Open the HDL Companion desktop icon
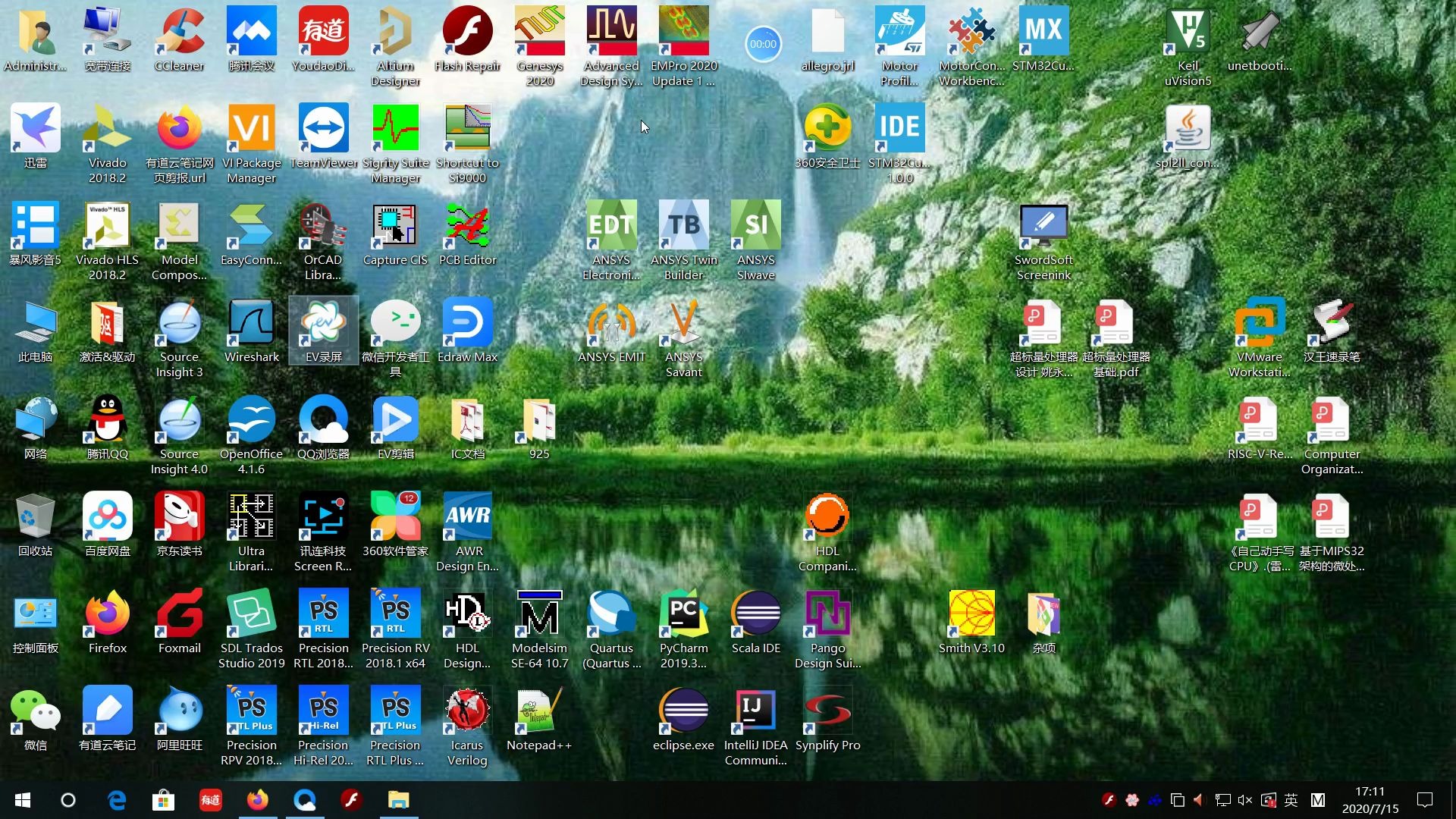Viewport: 1456px width, 819px height. click(x=827, y=532)
